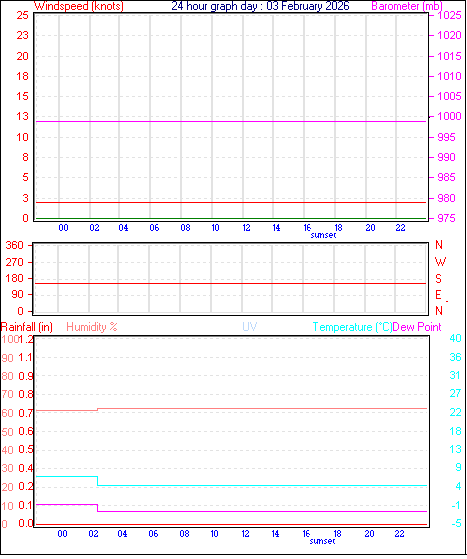
Task: Click the 31 °C temperature axis label
Action: (455, 375)
